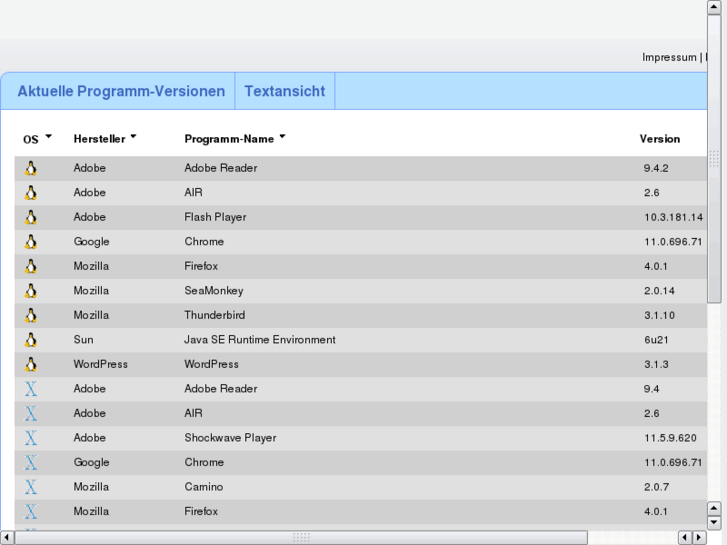Click Mac OS X icon in Shockwave Player row
This screenshot has height=545, width=727.
[x=31, y=438]
